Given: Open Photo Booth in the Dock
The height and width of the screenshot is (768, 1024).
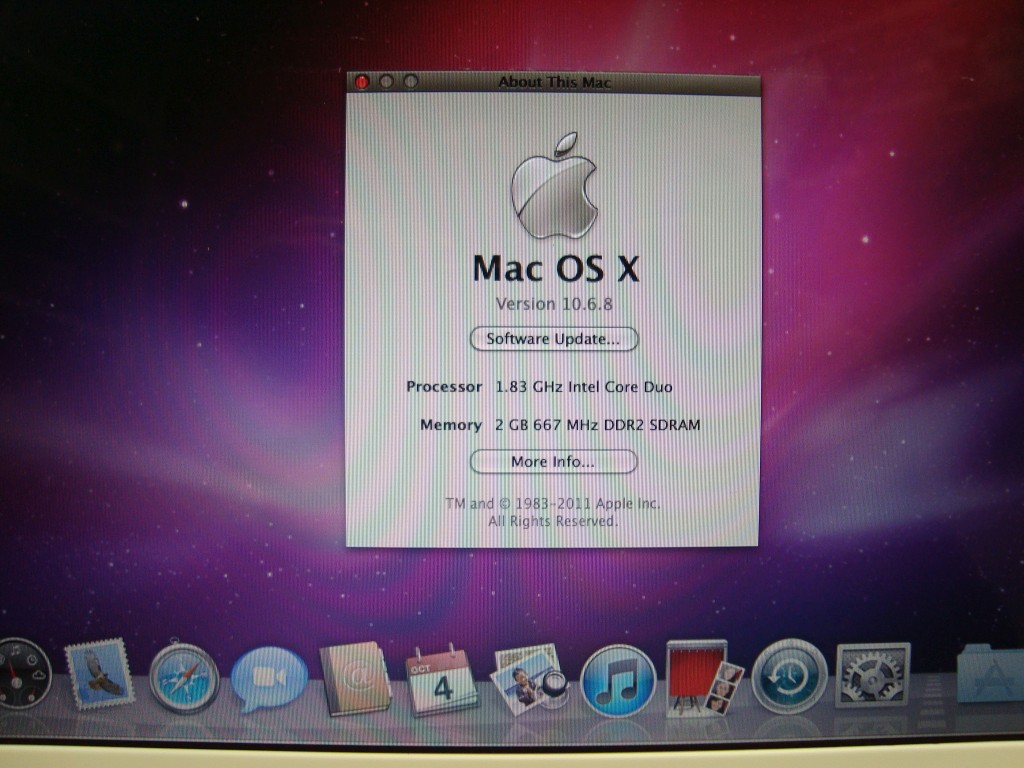Looking at the screenshot, I should point(704,677).
